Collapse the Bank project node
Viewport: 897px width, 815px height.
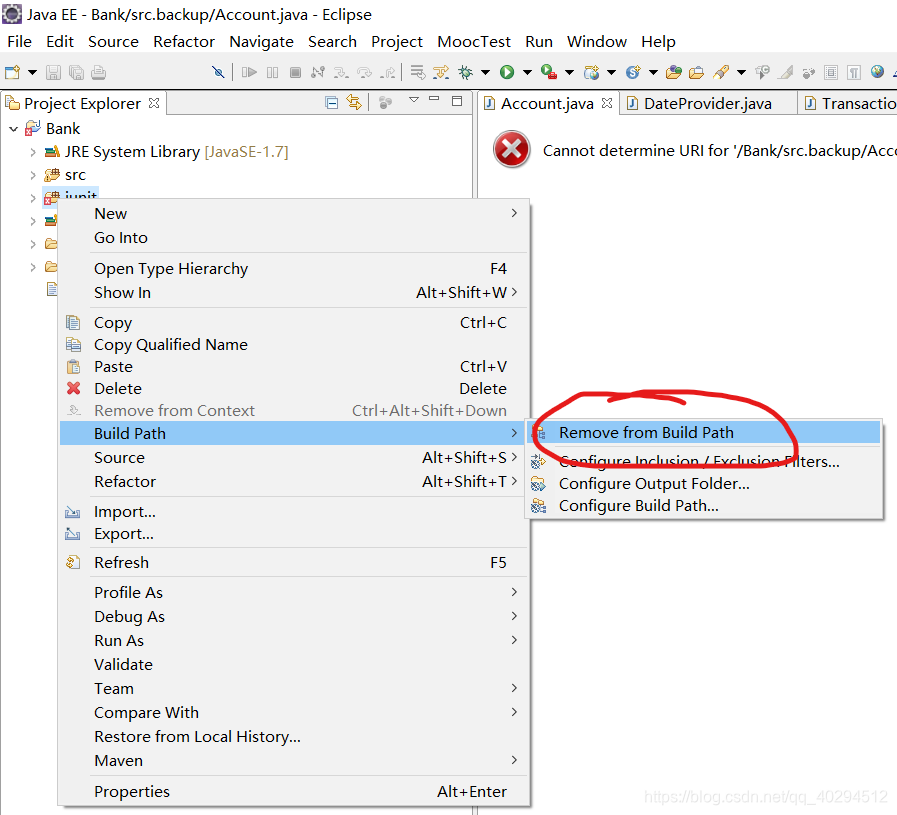14,129
